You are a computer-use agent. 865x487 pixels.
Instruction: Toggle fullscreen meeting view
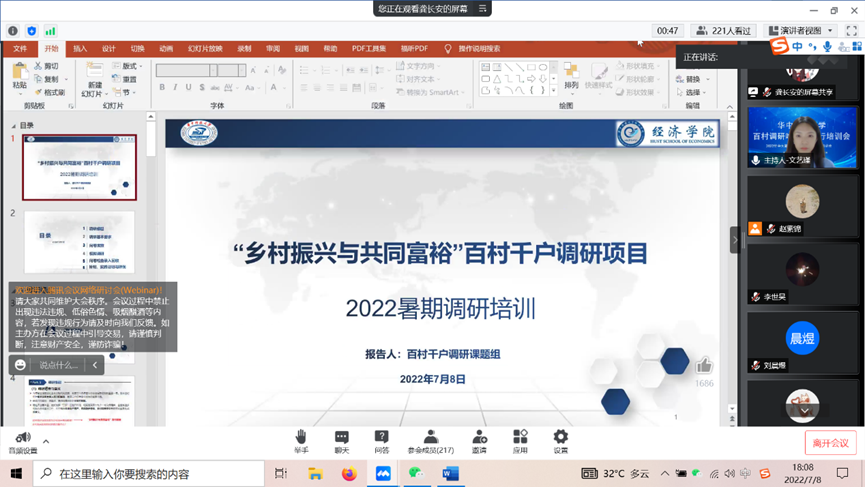852,31
